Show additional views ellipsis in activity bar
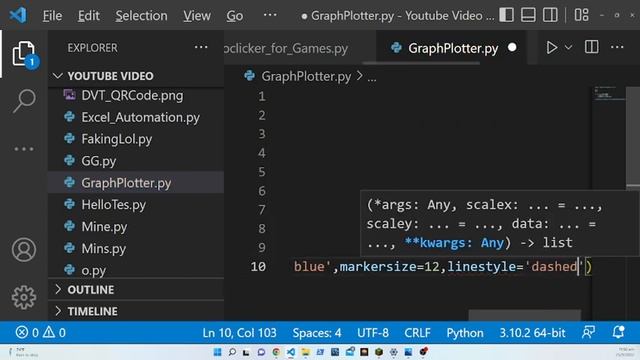Screen dimensions: 640x360 pos(24,149)
